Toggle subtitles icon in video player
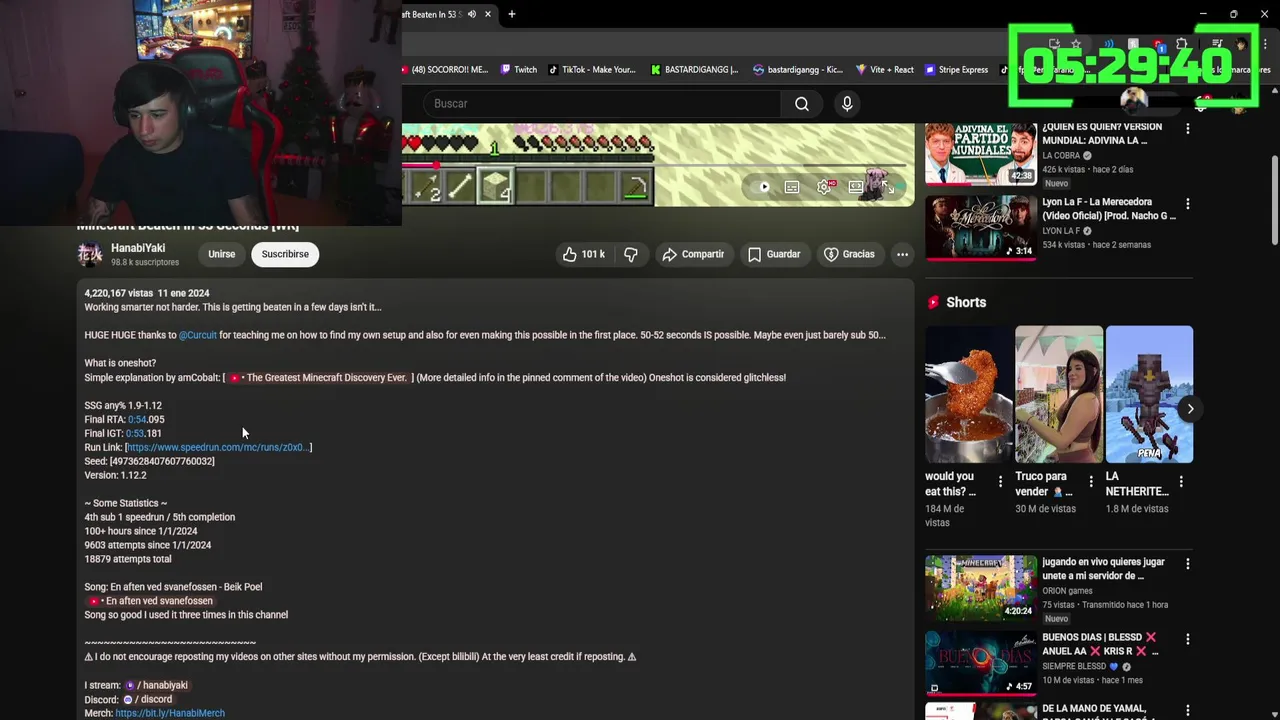The height and width of the screenshot is (720, 1280). [x=792, y=187]
